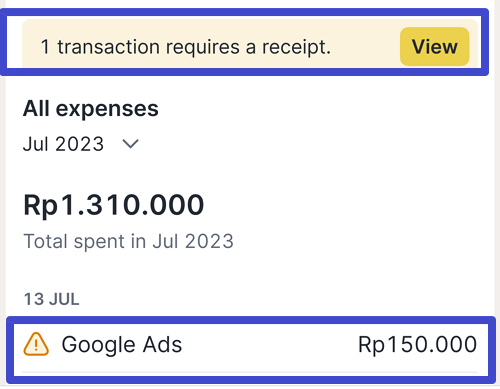Screen dimensions: 500x389
Task: Click the missing receipt alert icon beside Google Ads
Action: pyautogui.click(x=36, y=344)
